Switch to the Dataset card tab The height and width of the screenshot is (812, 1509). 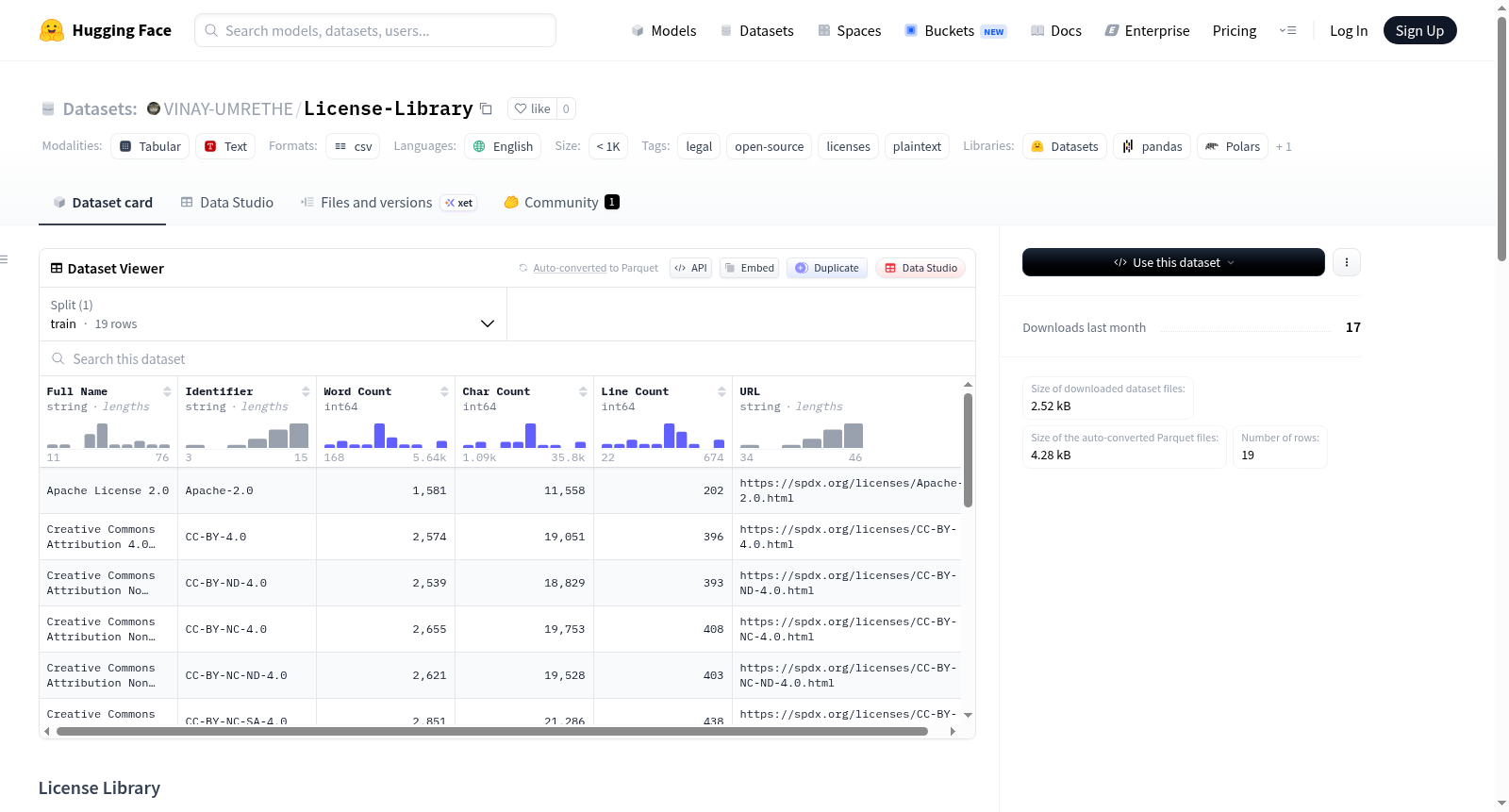click(x=102, y=203)
